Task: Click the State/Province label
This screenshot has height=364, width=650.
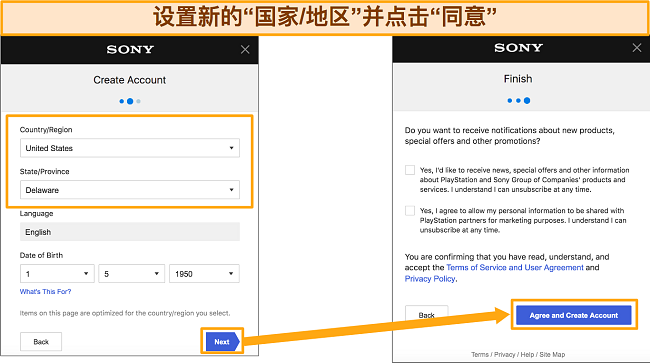Action: (44, 172)
